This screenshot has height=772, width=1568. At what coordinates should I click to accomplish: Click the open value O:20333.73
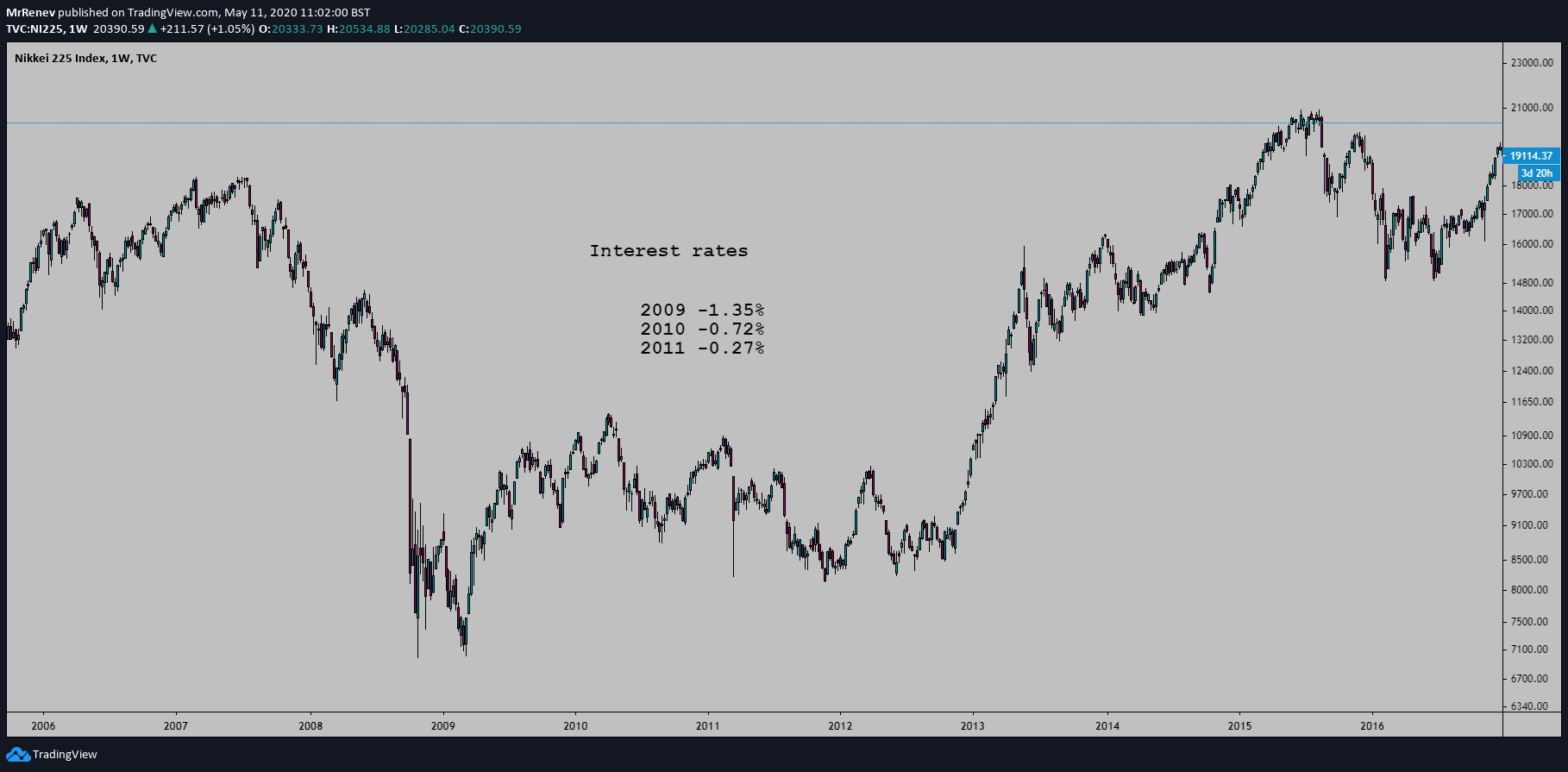point(291,28)
